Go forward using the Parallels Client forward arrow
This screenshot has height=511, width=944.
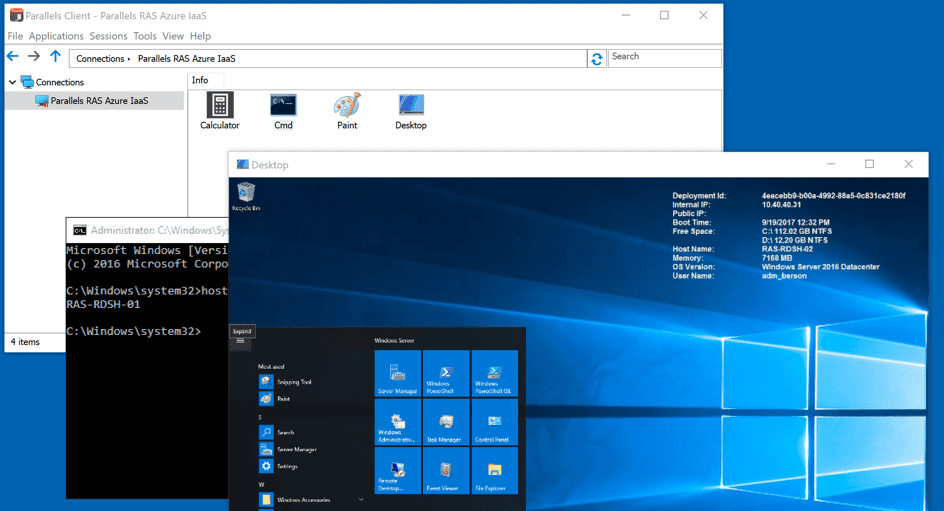tap(34, 57)
